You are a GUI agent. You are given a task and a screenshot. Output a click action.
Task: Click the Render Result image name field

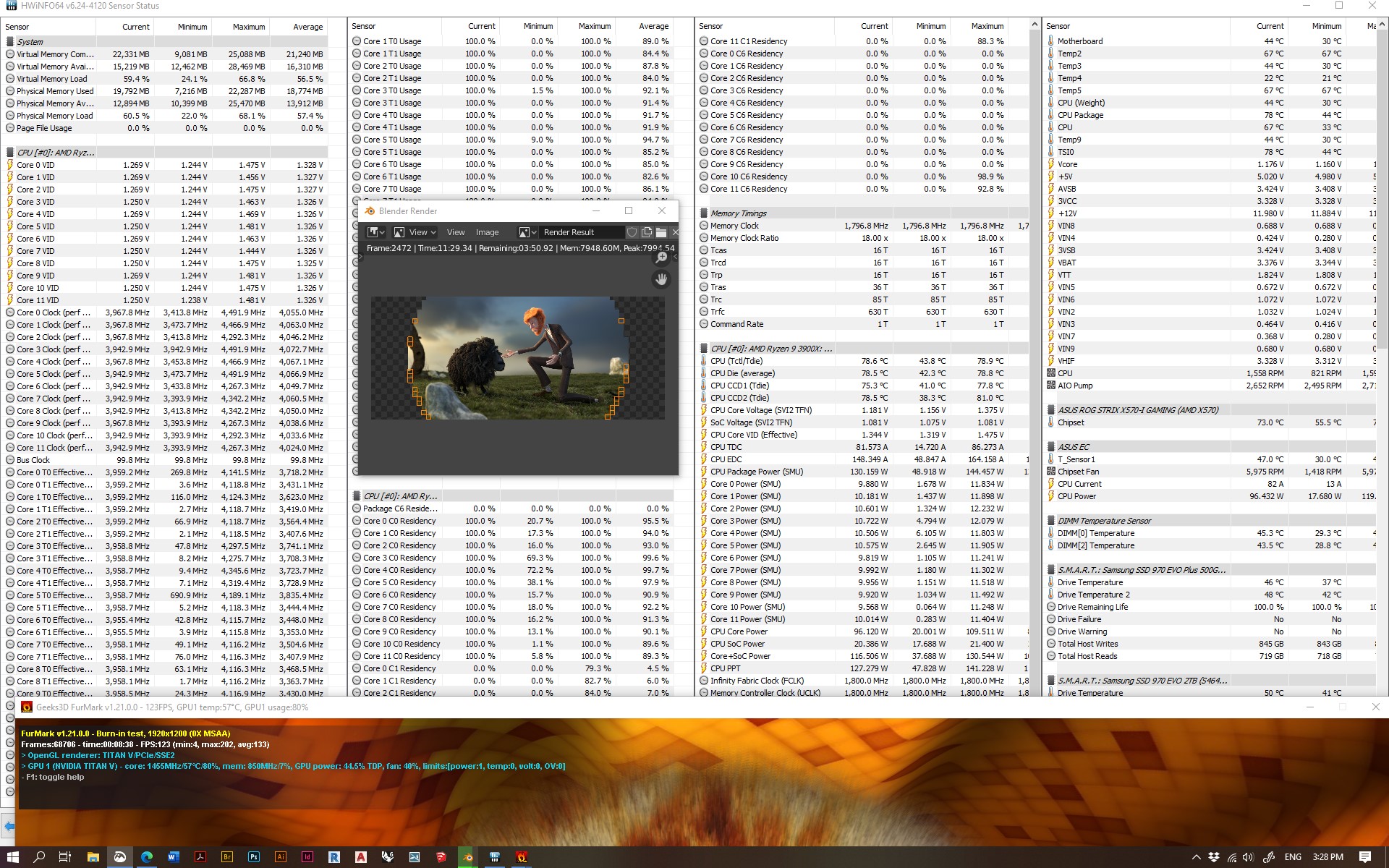579,232
